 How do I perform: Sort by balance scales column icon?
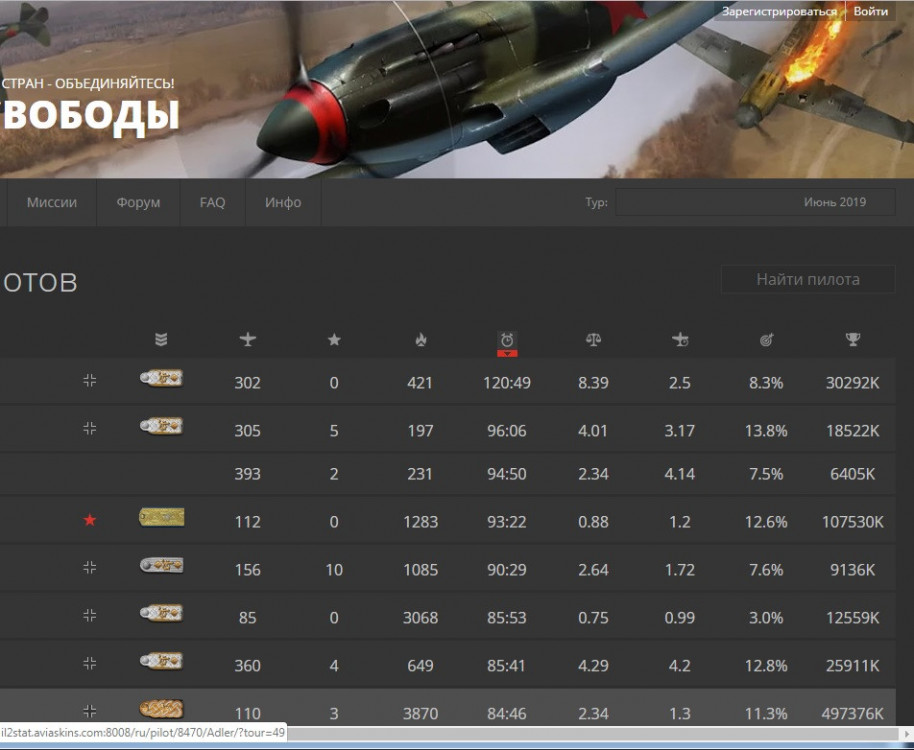click(593, 339)
